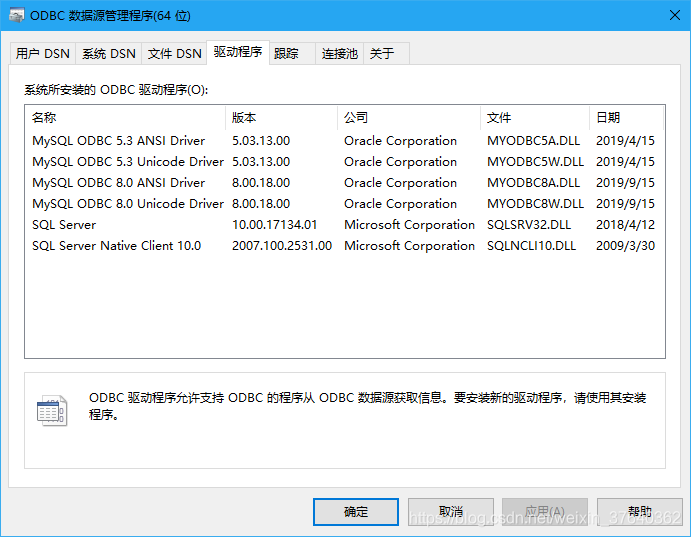Switch to the 用户 DSN tab
The height and width of the screenshot is (537, 691).
tap(43, 54)
